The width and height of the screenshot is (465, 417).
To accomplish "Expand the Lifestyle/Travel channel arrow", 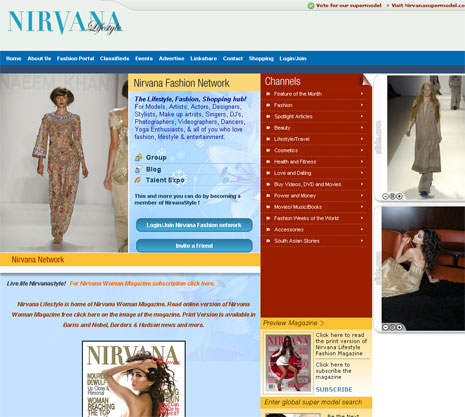I will coord(362,139).
